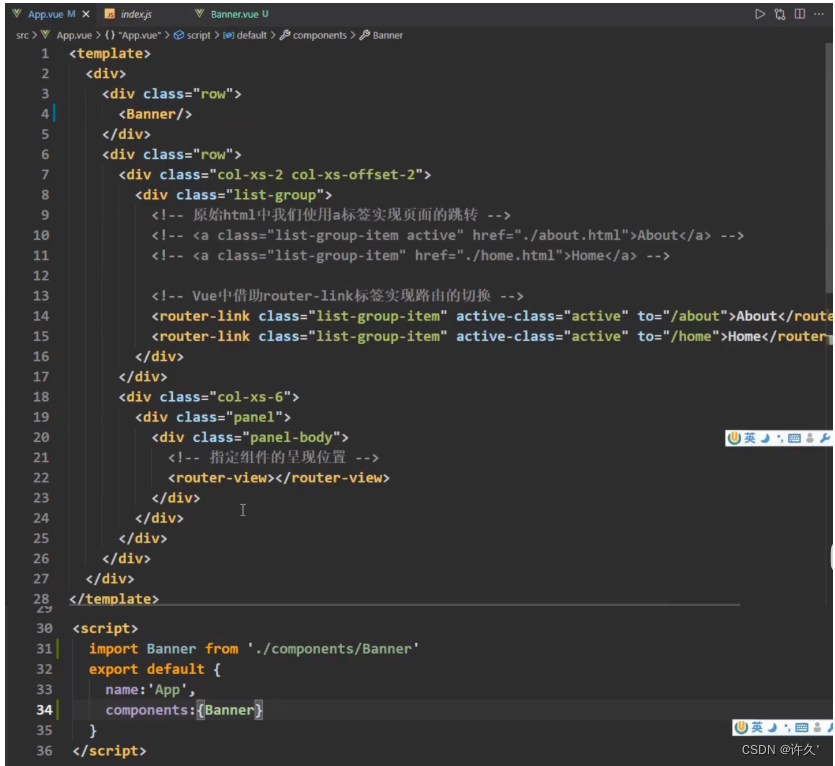Image resolution: width=835 pixels, height=766 pixels.
Task: Click upper IME toolbar U logo icon
Action: point(734,438)
